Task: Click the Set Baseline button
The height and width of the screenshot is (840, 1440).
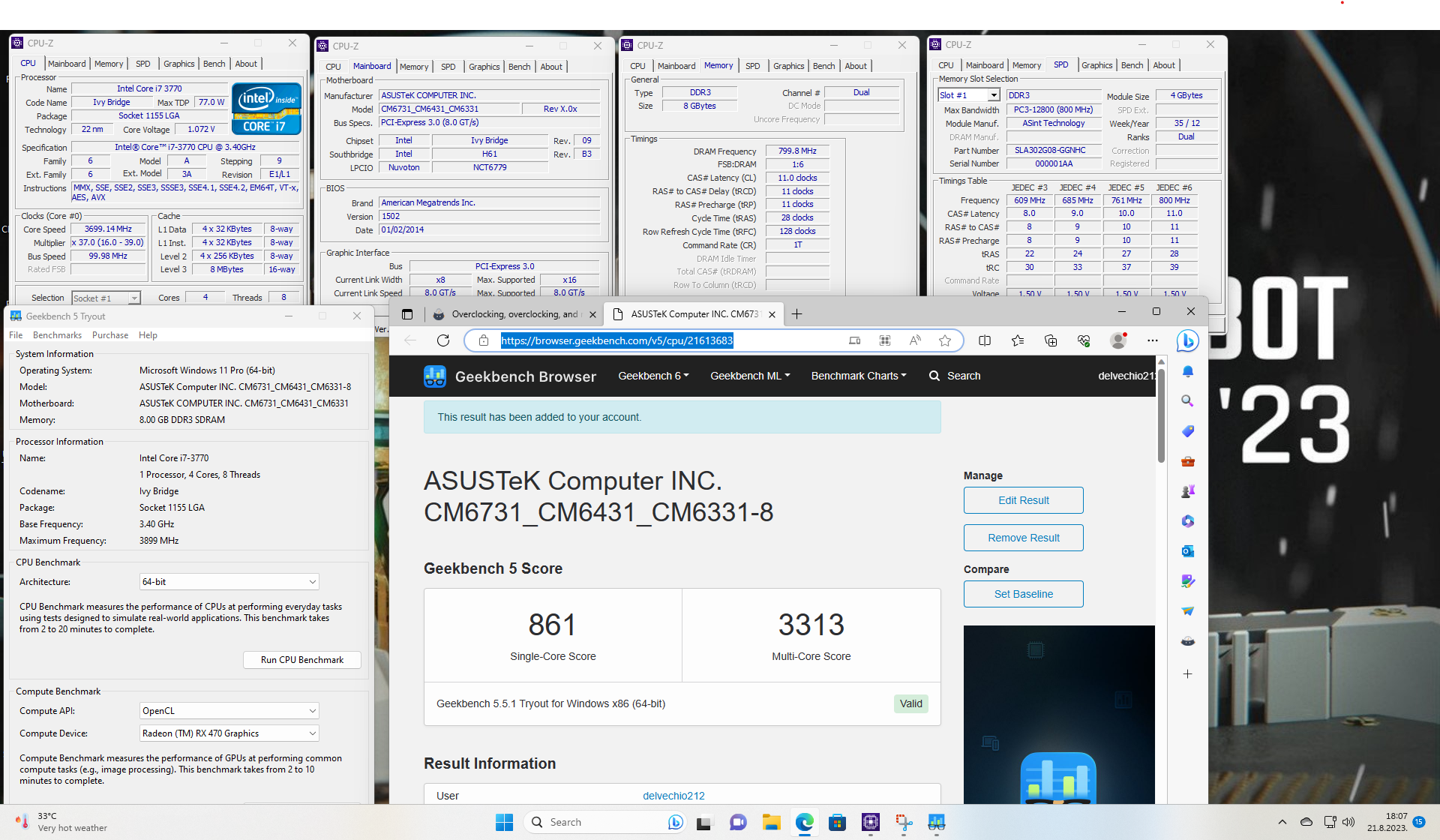Action: pyautogui.click(x=1024, y=594)
